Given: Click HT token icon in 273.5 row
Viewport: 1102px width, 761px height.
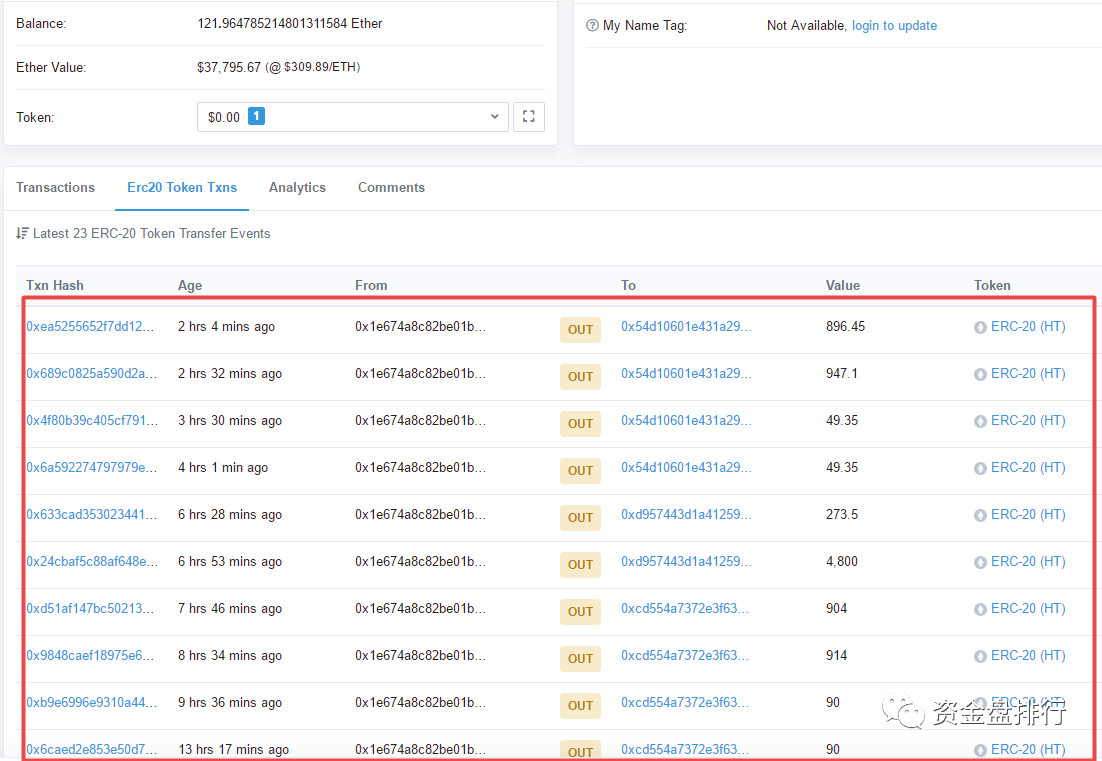Looking at the screenshot, I should coord(980,515).
